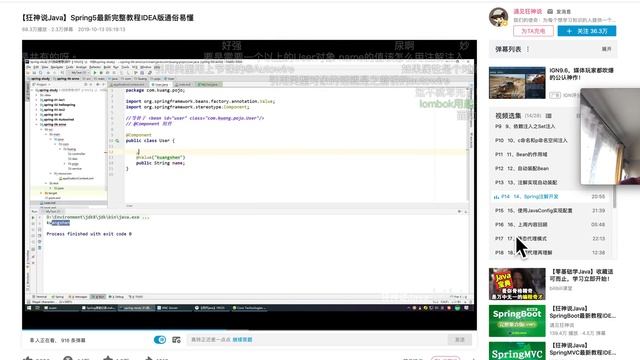Play episode P16 上周内容回顾
Viewport: 640px width, 360px height.
[x=550, y=224]
